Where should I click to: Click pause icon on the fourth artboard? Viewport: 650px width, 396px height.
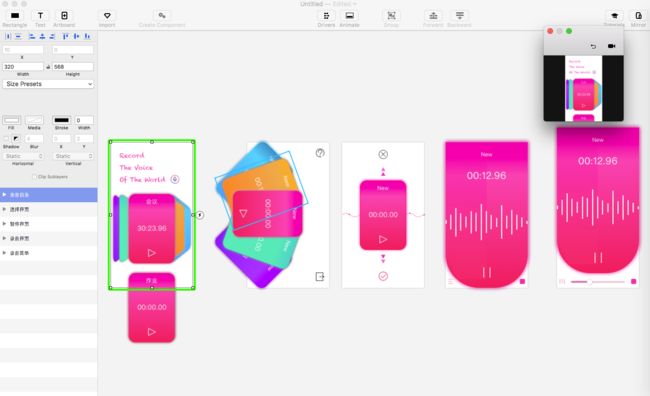tap(487, 272)
